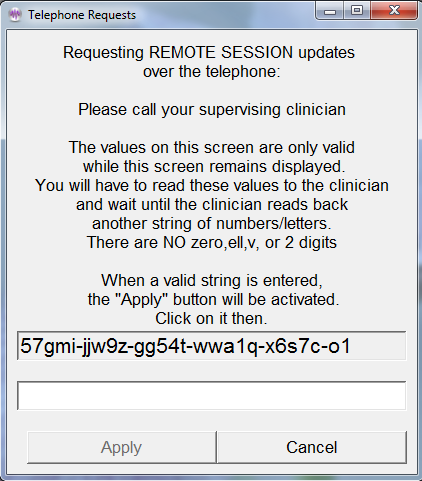Click the 'Click on it then.' instruction line

(211, 318)
